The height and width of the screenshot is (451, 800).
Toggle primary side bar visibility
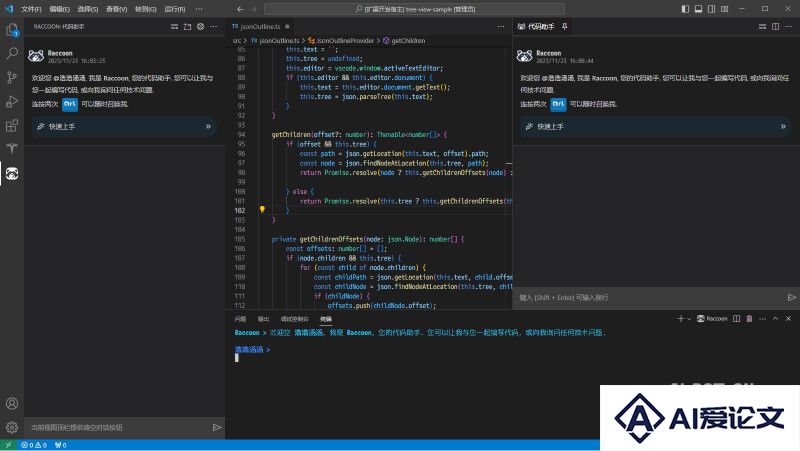point(685,9)
